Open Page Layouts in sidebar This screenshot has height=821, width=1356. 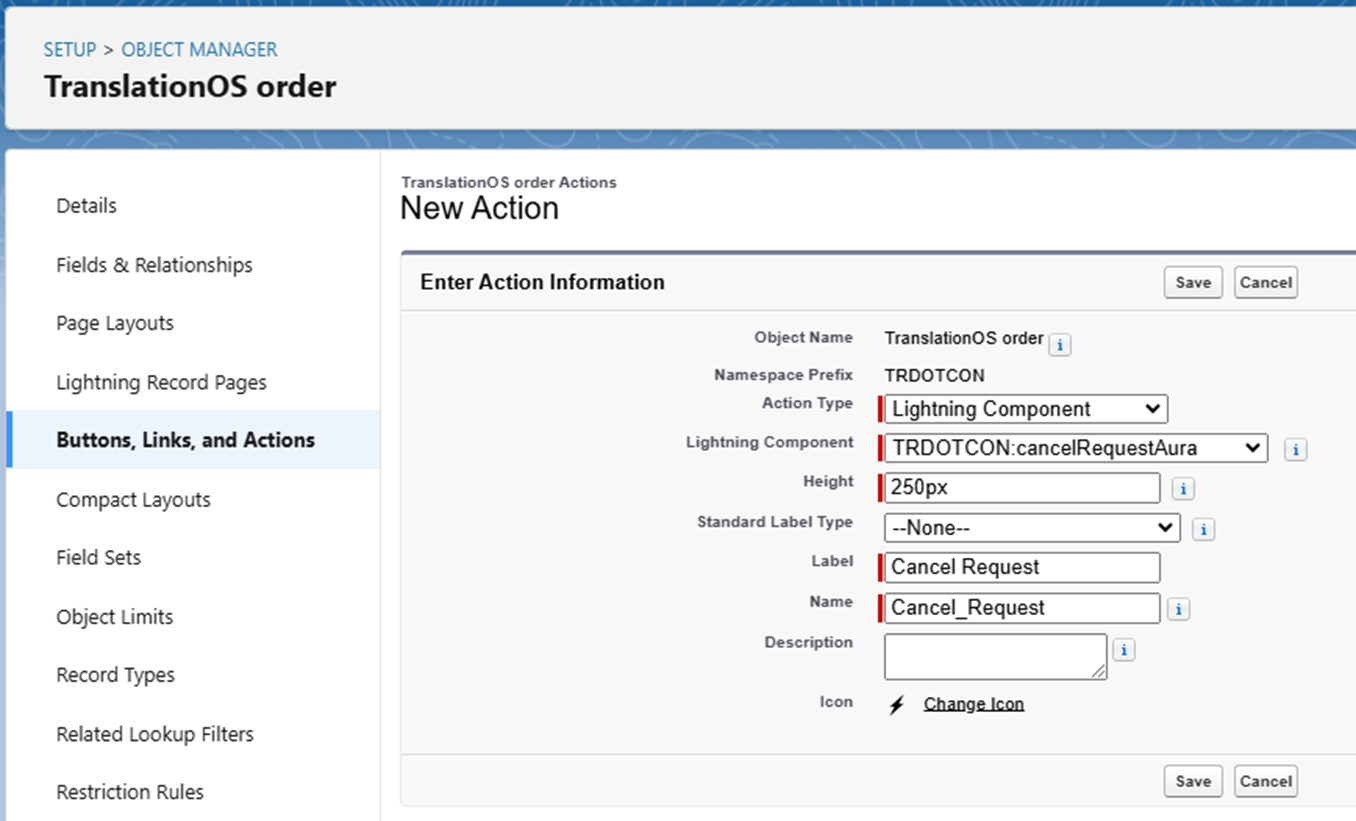115,323
